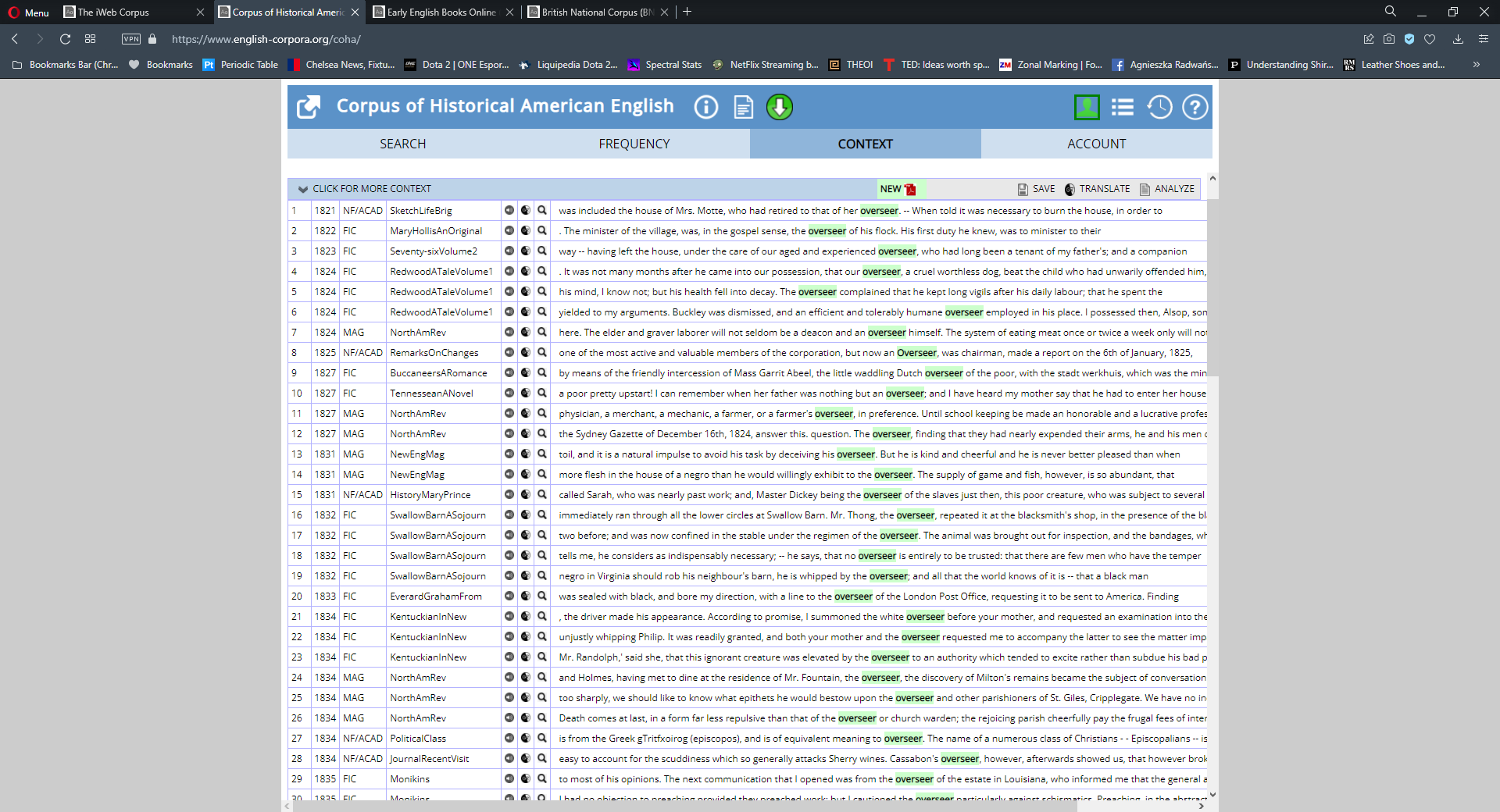This screenshot has width=1500, height=812.
Task: Open the THEOI bookmark
Action: [851, 65]
